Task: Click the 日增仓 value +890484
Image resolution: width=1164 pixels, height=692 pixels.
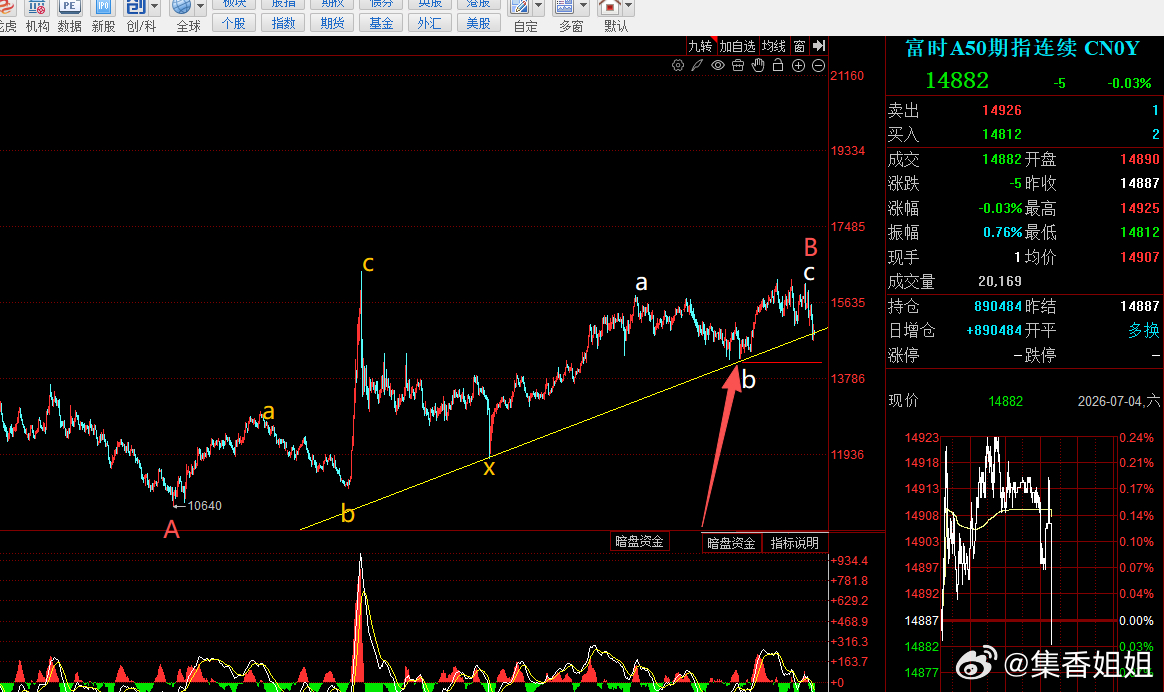Action: pyautogui.click(x=994, y=330)
